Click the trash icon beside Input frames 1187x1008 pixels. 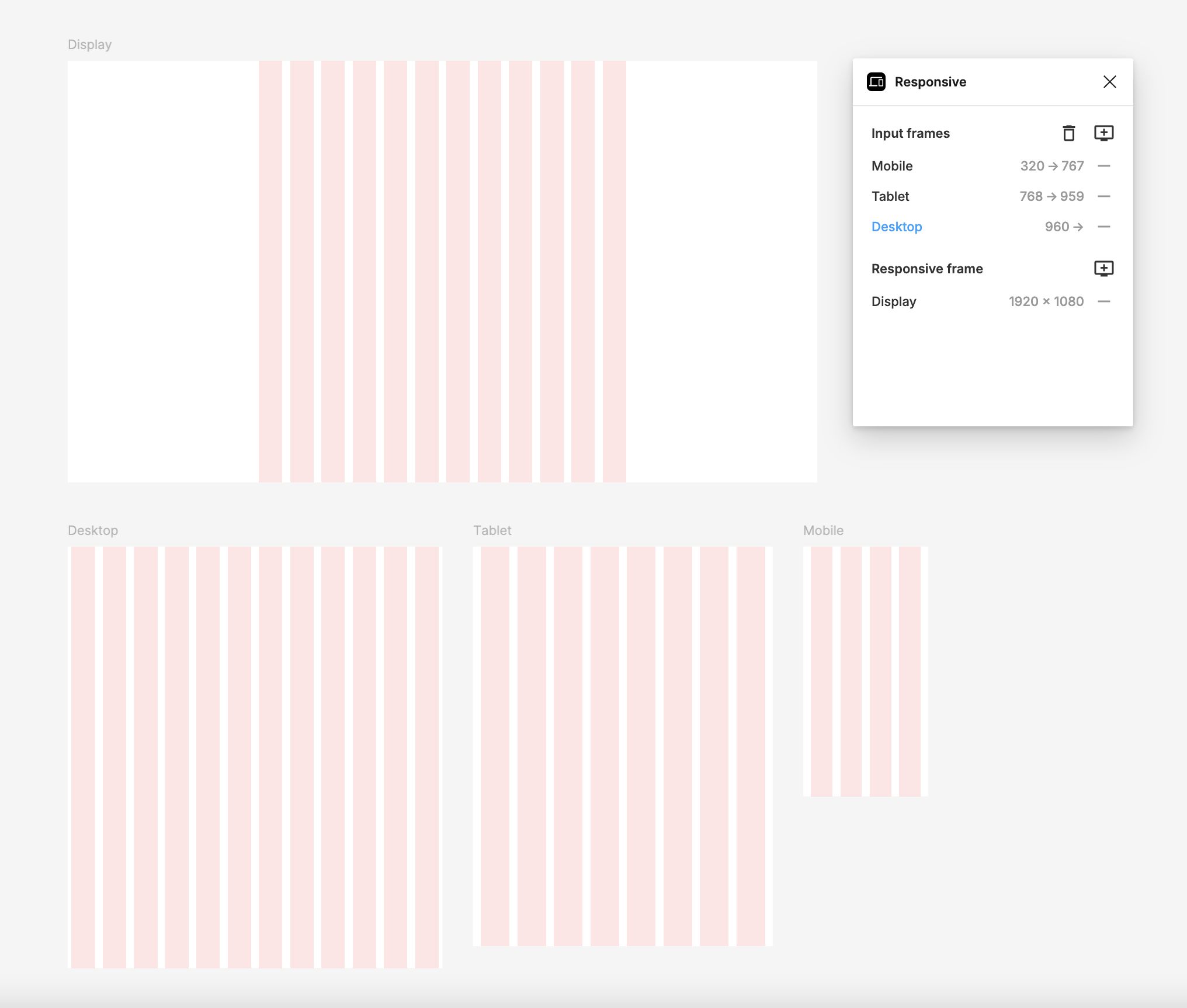pos(1068,133)
